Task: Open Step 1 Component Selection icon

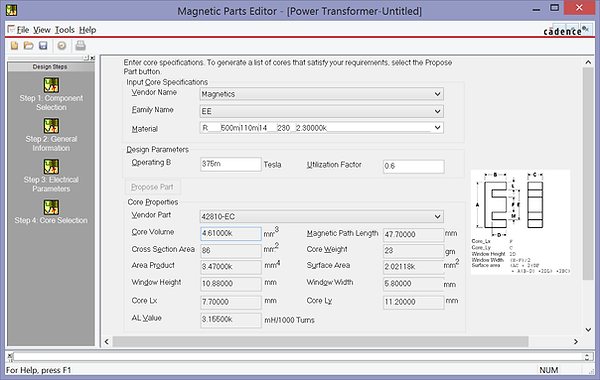Action: click(51, 85)
